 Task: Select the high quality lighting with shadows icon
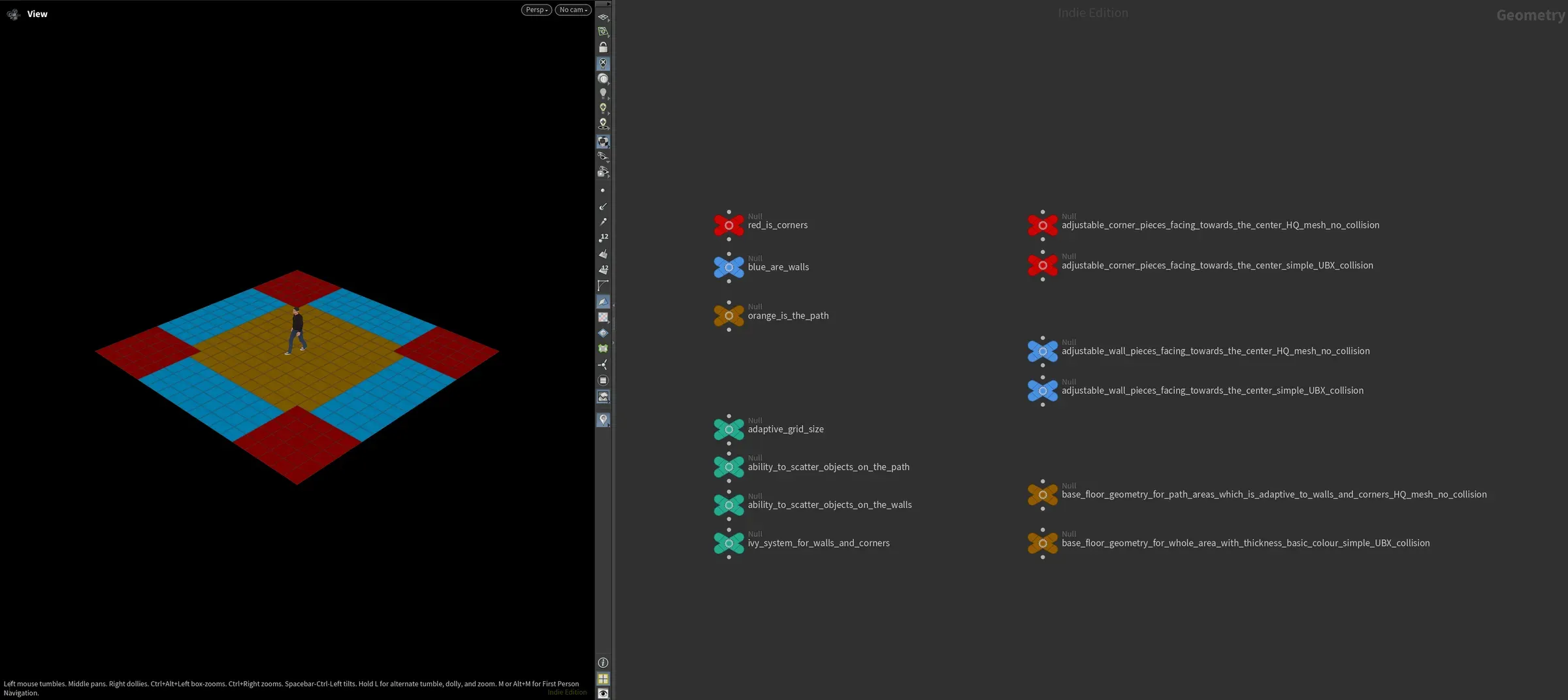[603, 123]
